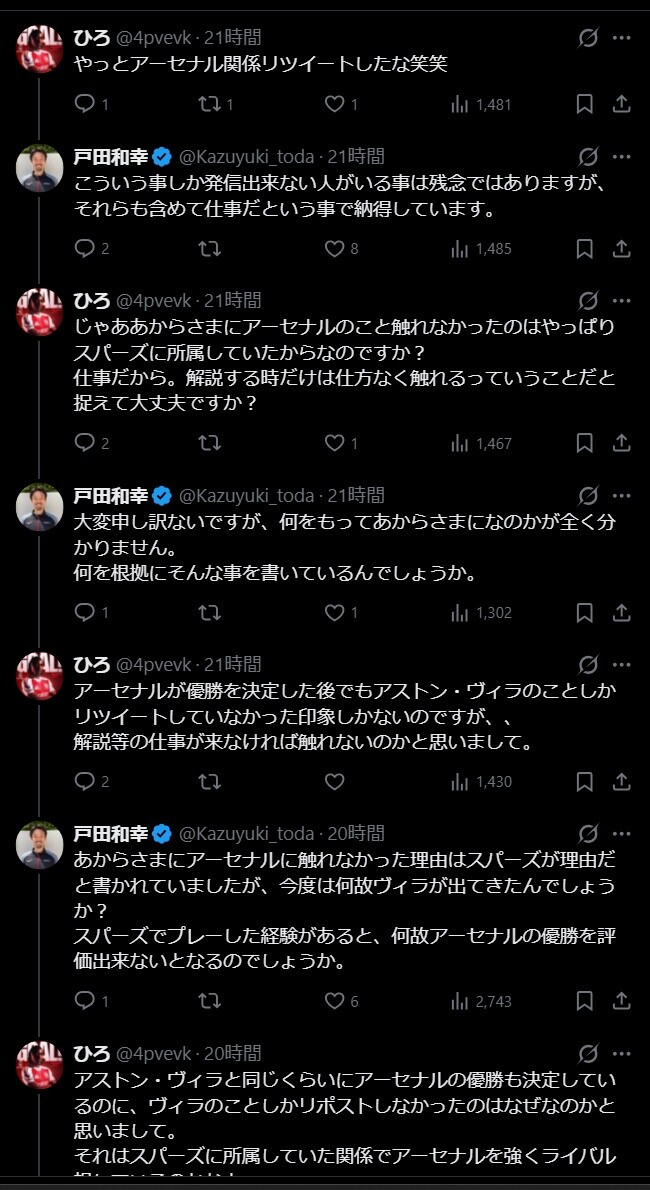Retweet the first ひろ tweet with 1 retweet
The height and width of the screenshot is (1190, 650).
[x=209, y=104]
